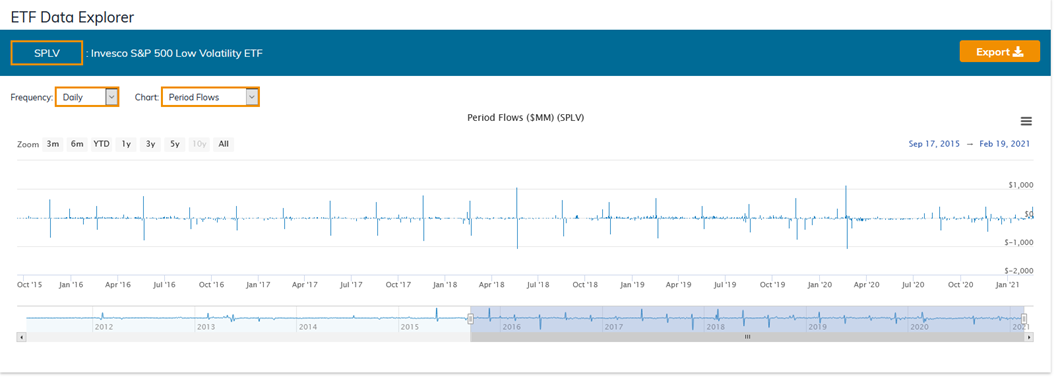Click the Oct '15 x-axis label
The image size is (1058, 379).
click(x=30, y=285)
